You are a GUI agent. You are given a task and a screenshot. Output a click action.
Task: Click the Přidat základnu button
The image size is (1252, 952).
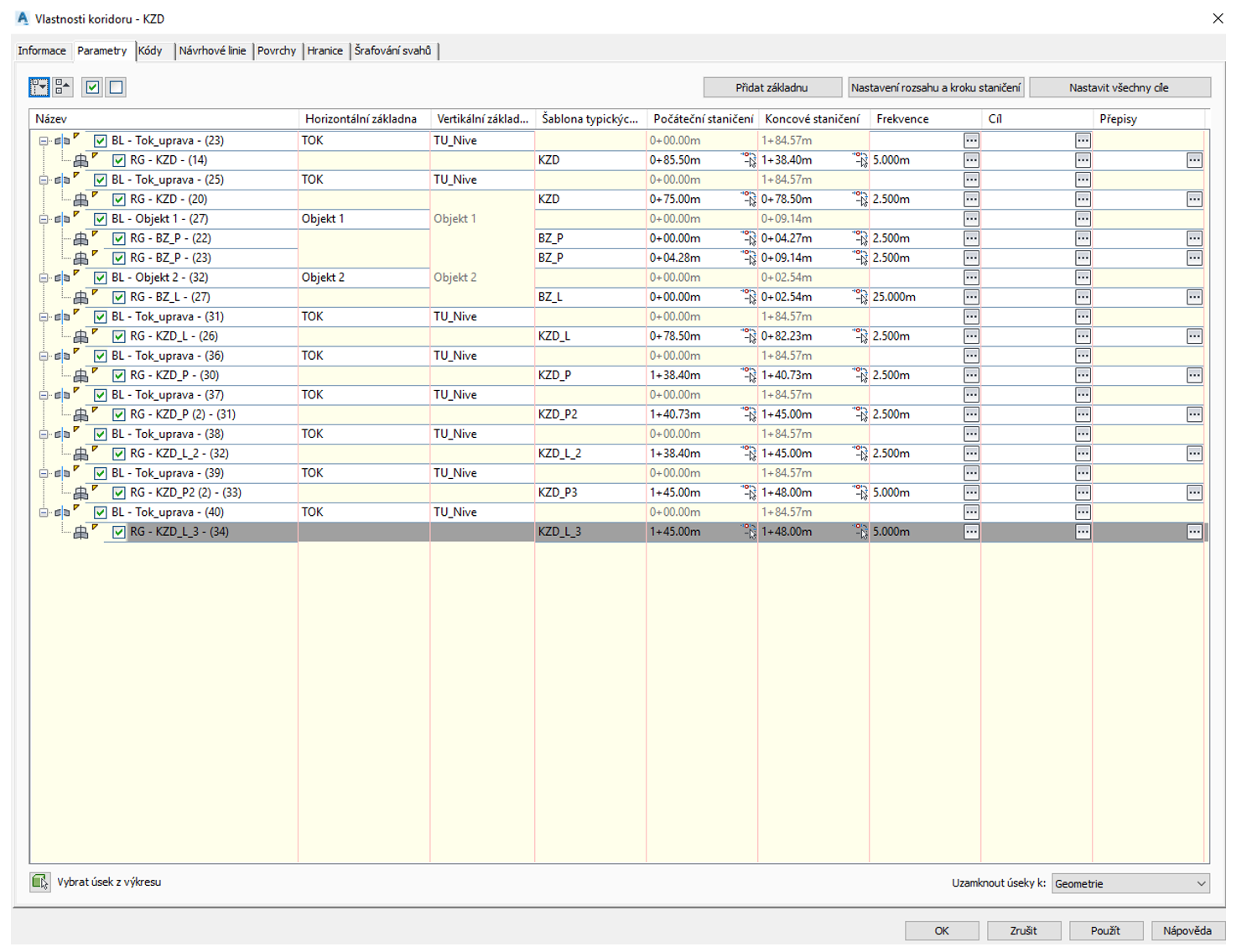(771, 88)
